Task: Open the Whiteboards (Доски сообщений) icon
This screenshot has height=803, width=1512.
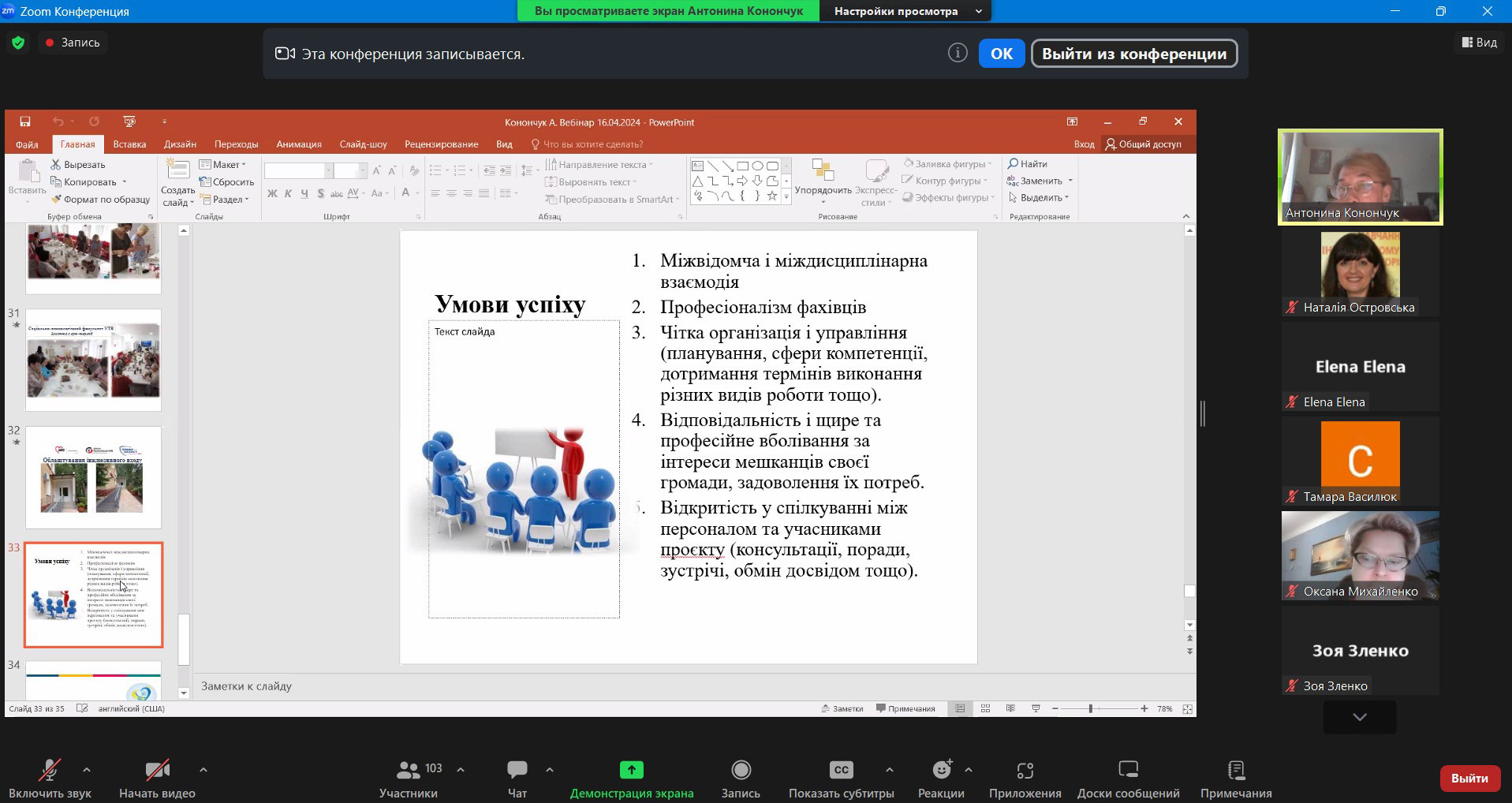Action: tap(1128, 770)
